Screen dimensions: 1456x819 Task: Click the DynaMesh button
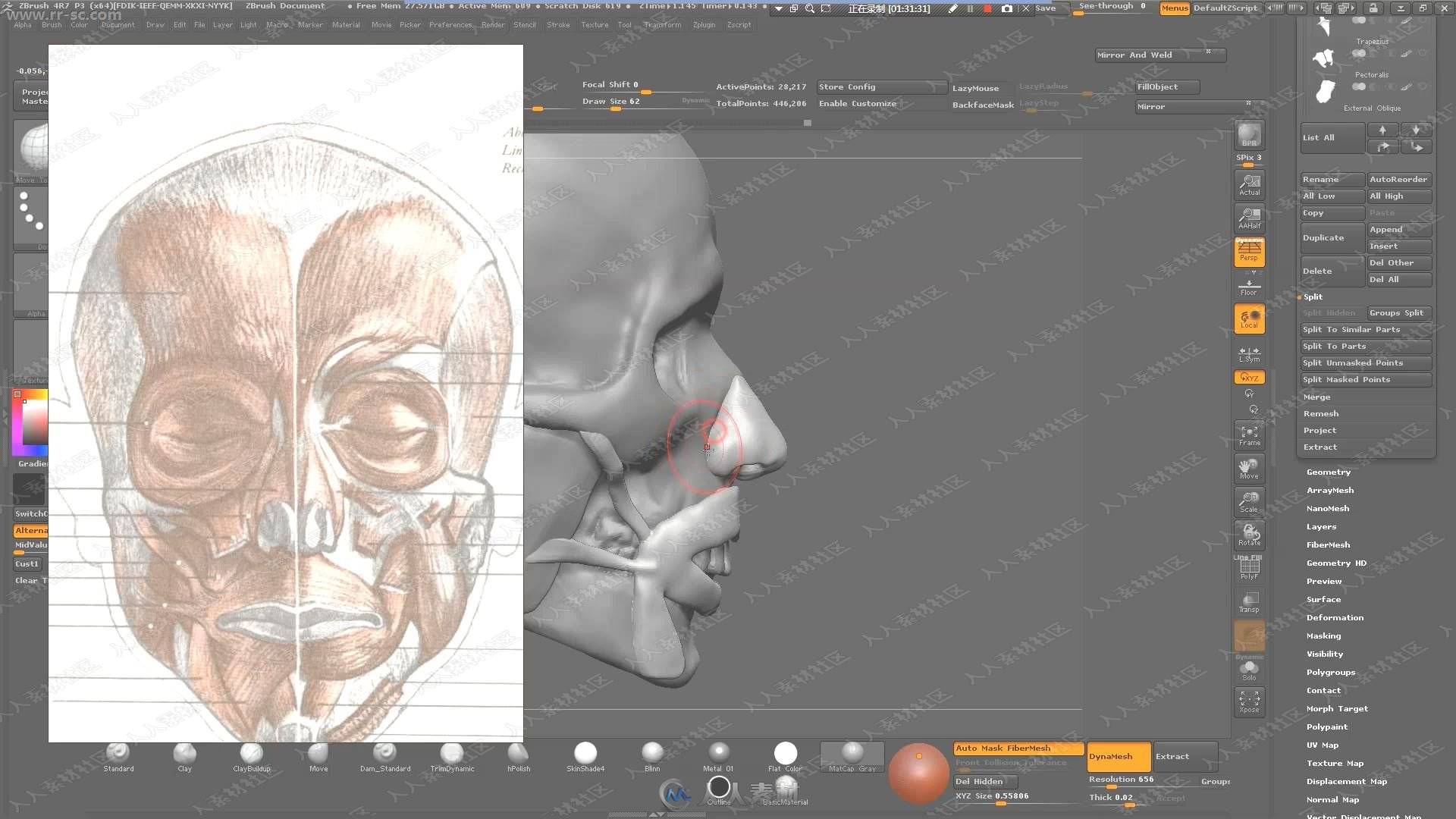(1112, 756)
